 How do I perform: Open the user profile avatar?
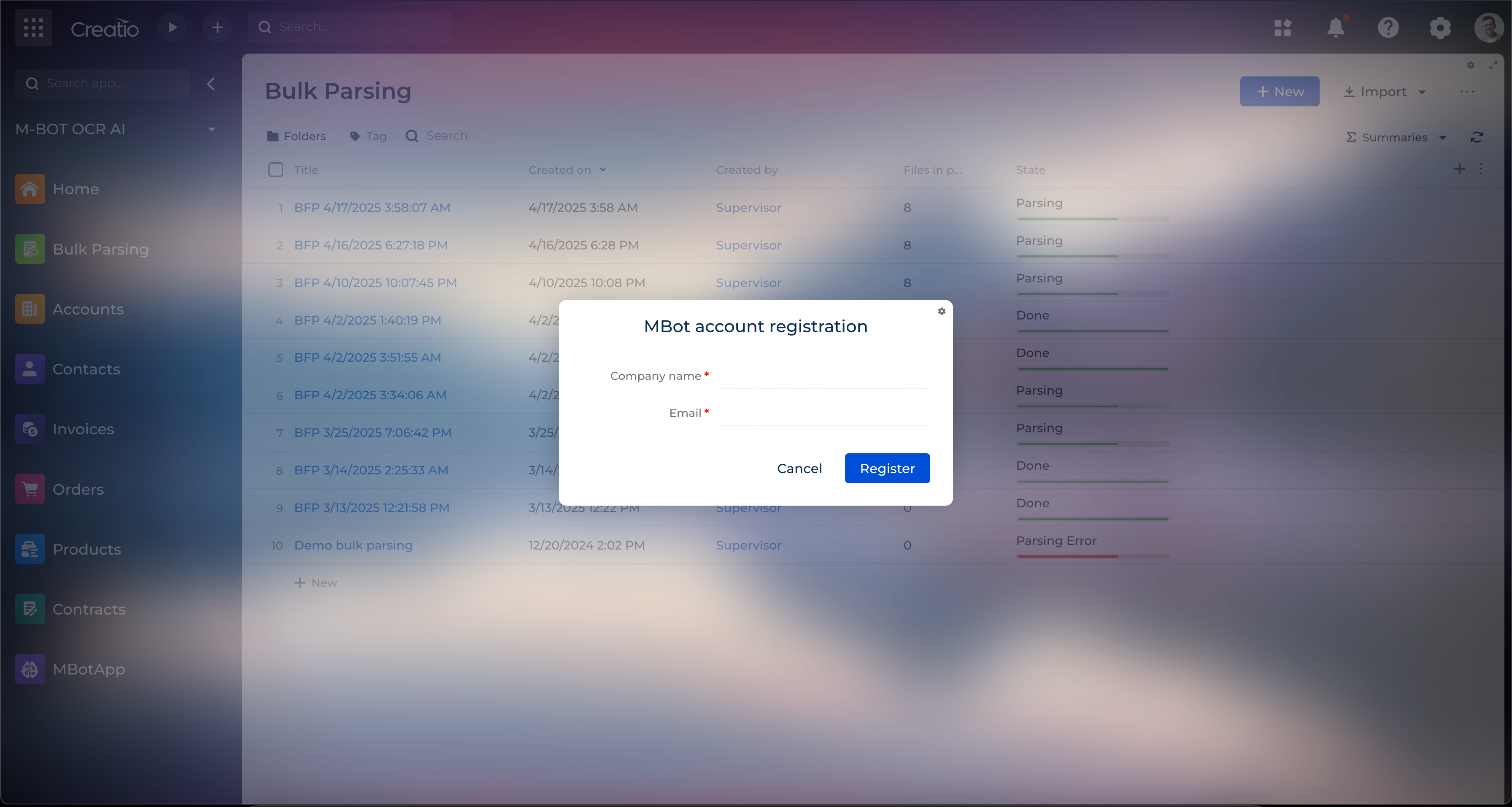click(1488, 27)
